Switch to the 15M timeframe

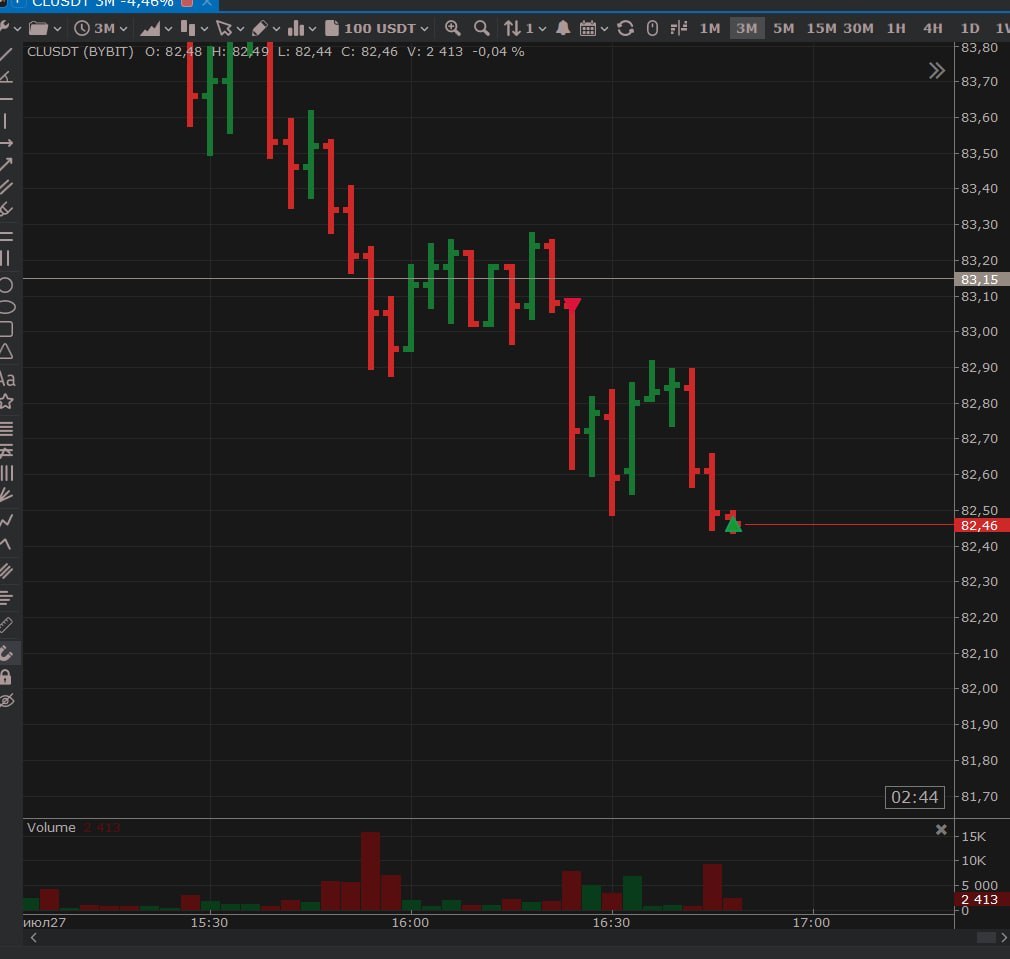[821, 28]
